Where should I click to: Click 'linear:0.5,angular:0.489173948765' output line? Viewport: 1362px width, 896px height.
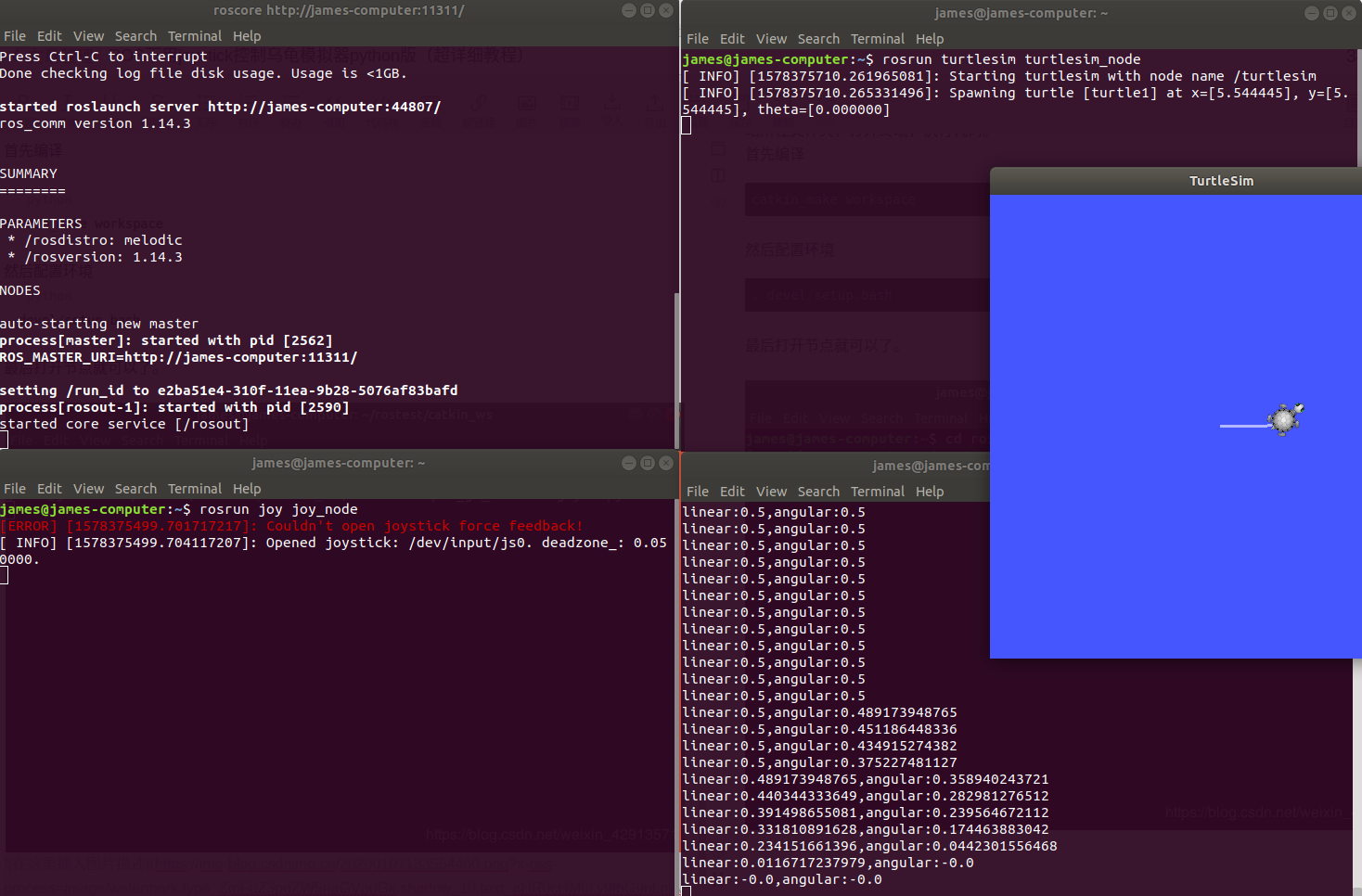(819, 712)
